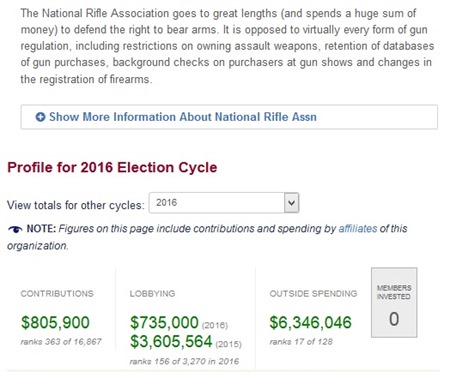Select the 2016 cycle combo box
This screenshot has height=372, width=450.
tap(224, 203)
